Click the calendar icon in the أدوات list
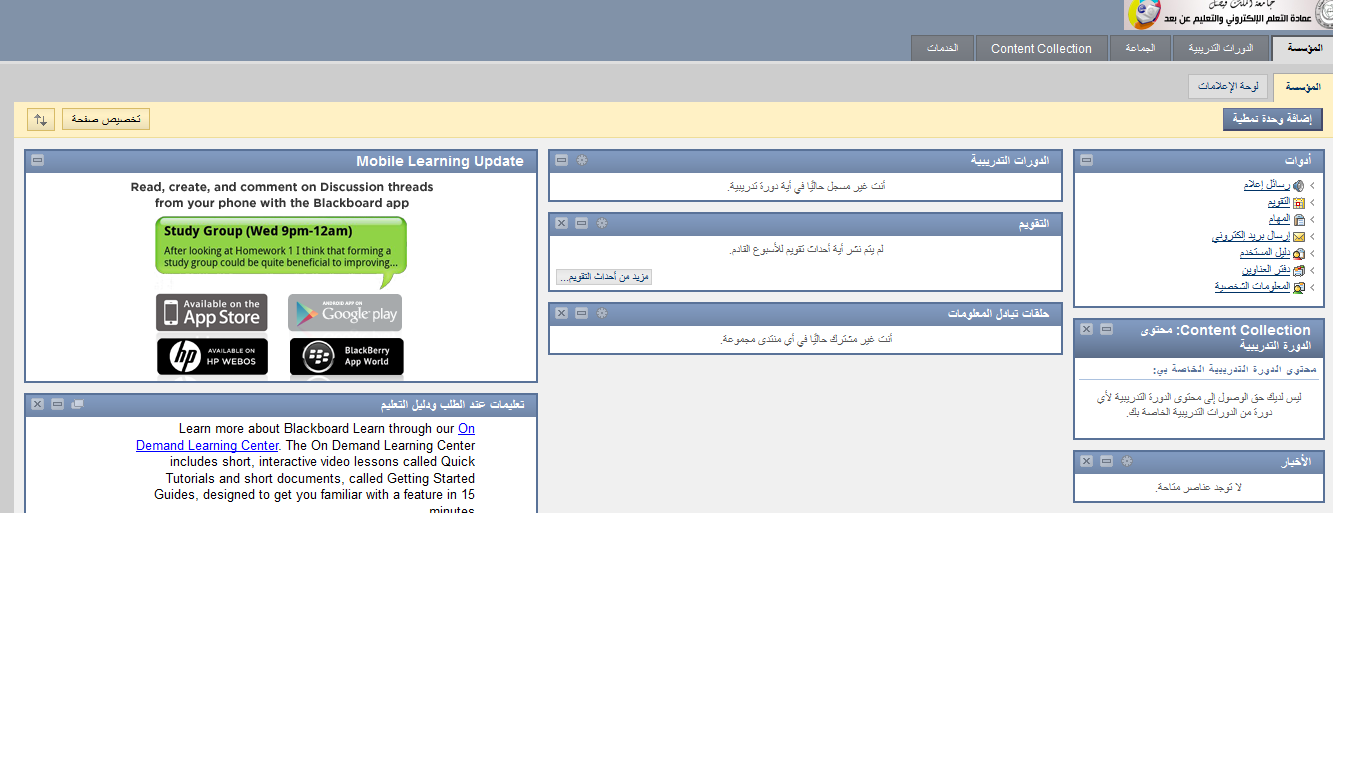 [x=1299, y=203]
